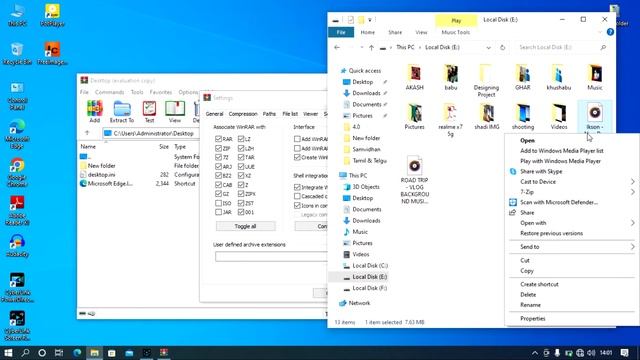The width and height of the screenshot is (640, 360).
Task: Open Google Chrome desktop shortcut
Action: (x=17, y=172)
